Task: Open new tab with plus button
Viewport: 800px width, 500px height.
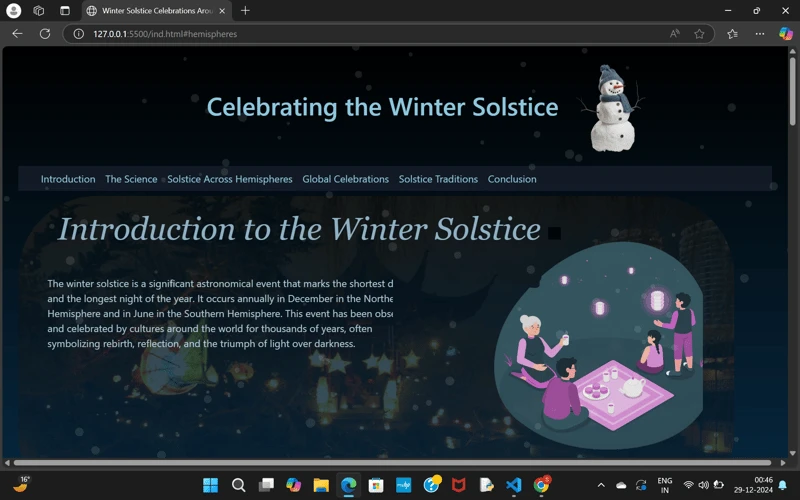Action: [245, 10]
